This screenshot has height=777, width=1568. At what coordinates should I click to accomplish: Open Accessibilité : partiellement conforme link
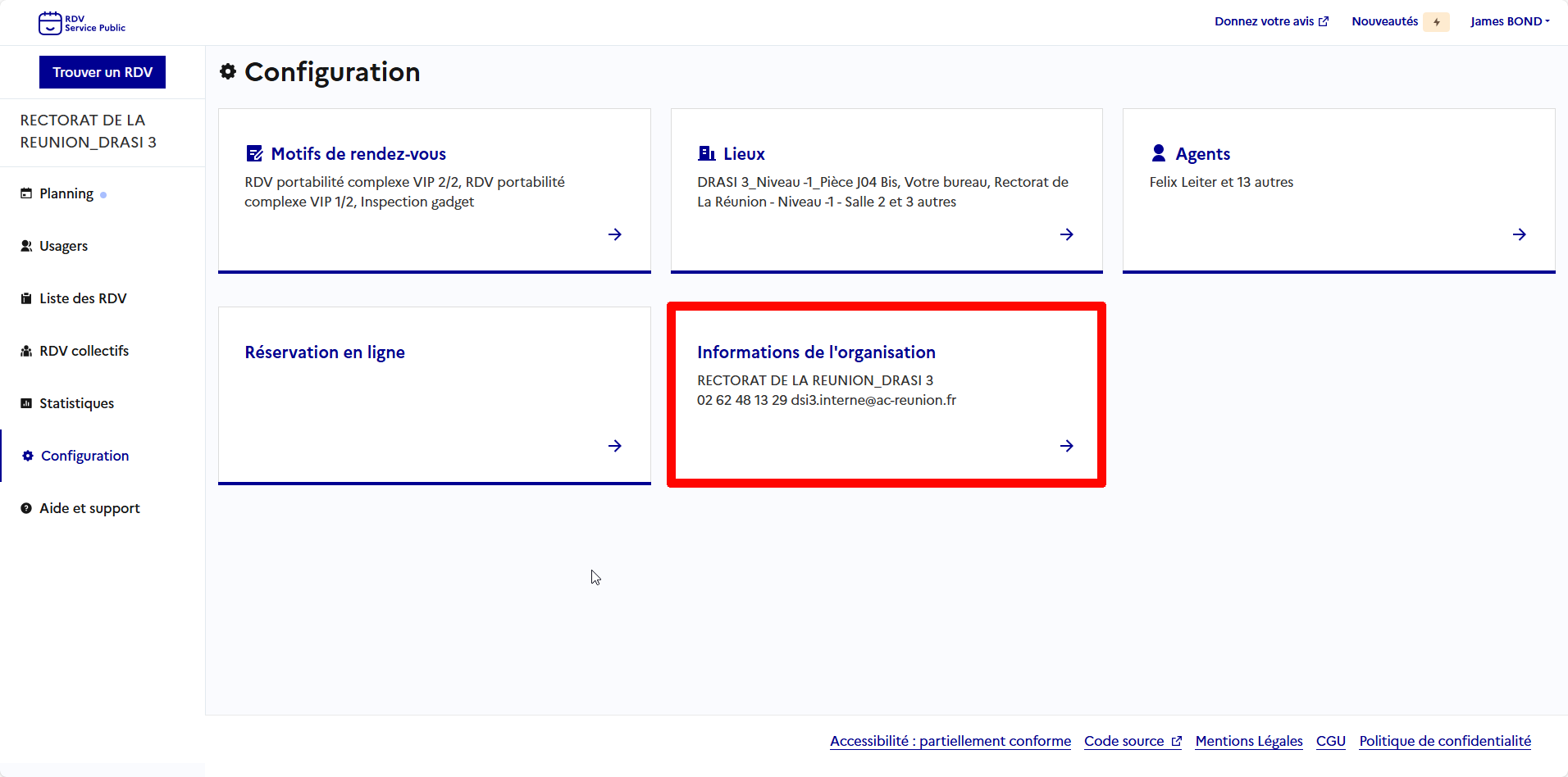950,741
